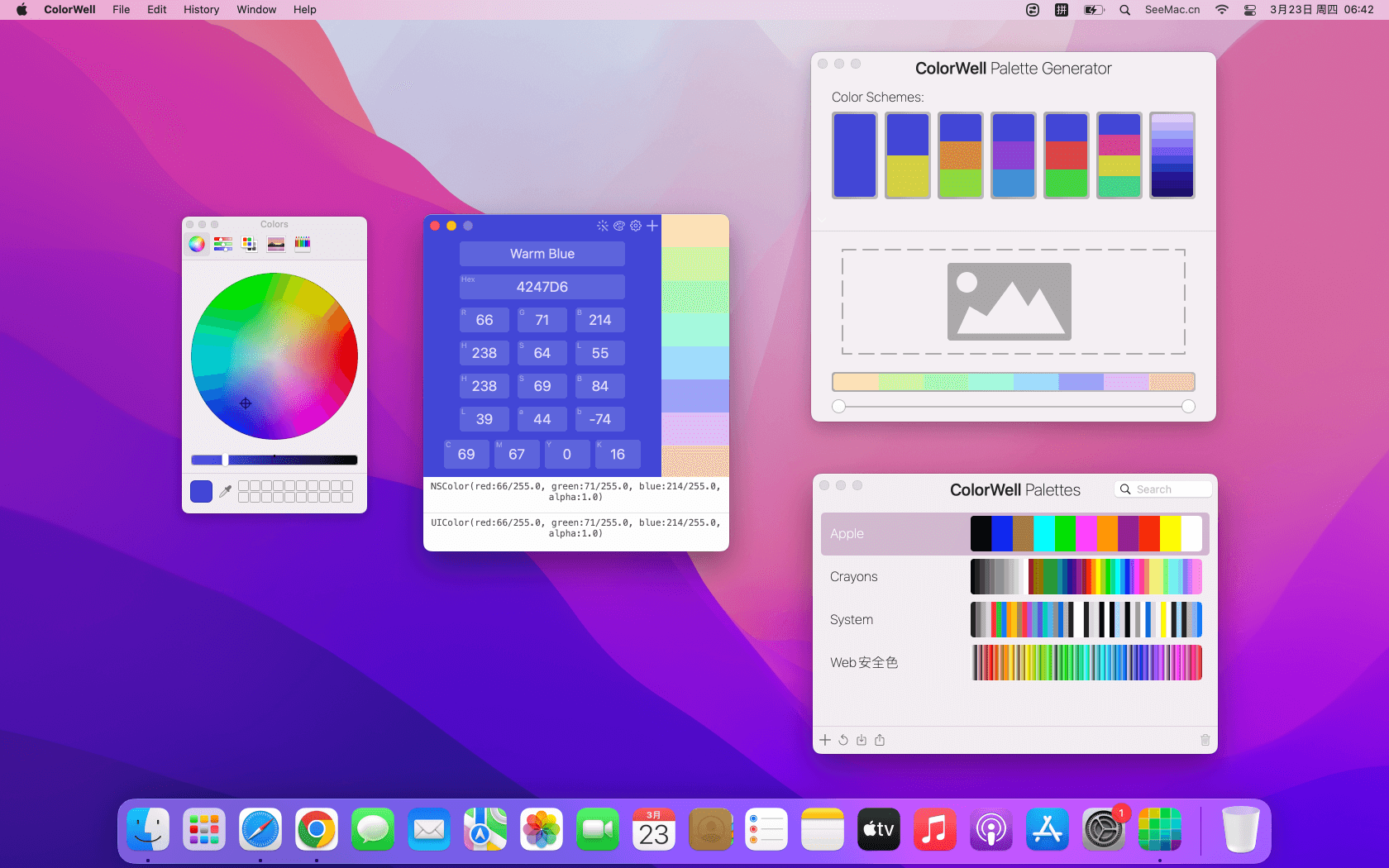The image size is (1389, 868).
Task: Select the yellow complementary color scheme
Action: coord(908,155)
